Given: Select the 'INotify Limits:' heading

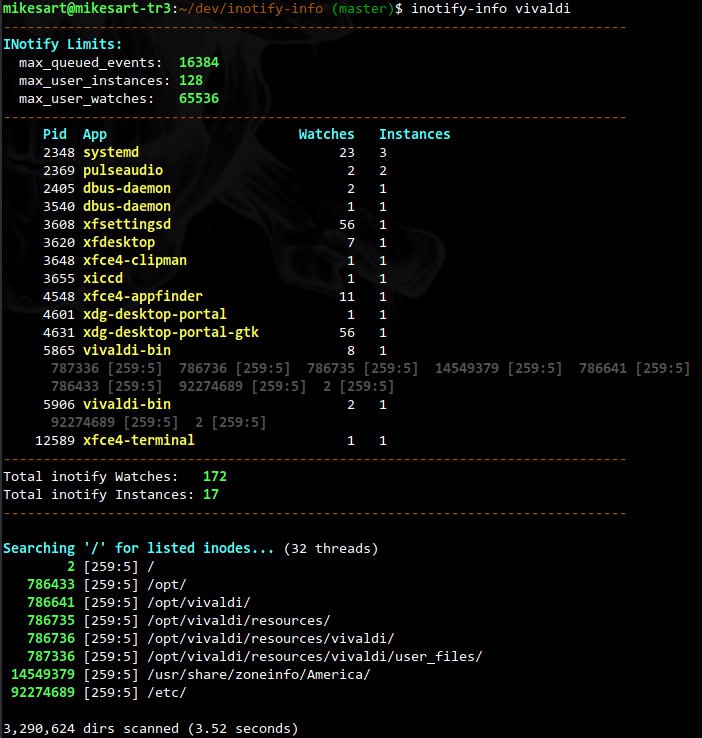Looking at the screenshot, I should pyautogui.click(x=63, y=45).
